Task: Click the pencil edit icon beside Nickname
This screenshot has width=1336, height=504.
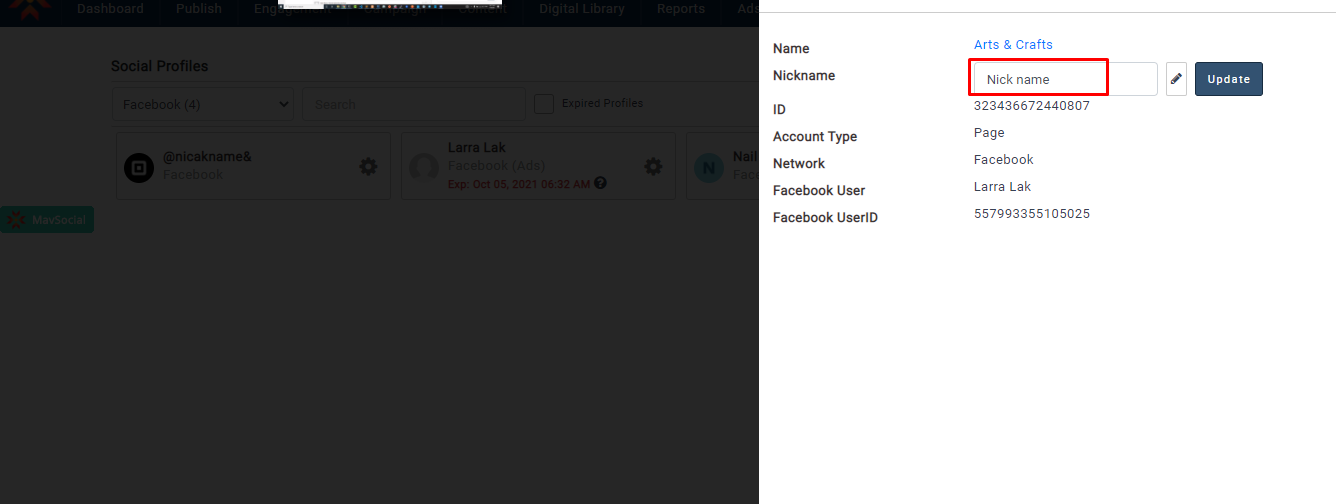Action: (1176, 79)
